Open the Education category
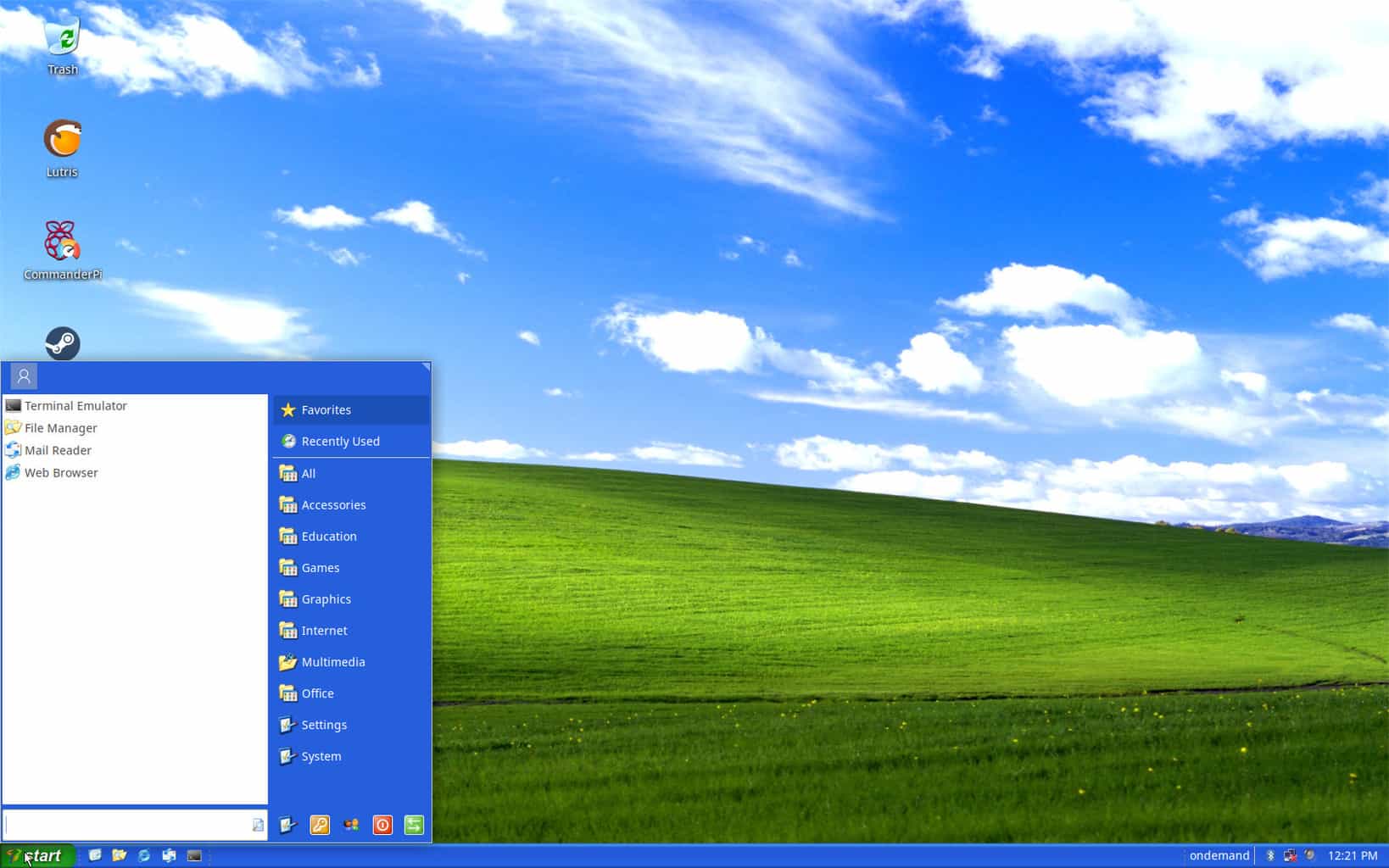1389x868 pixels. [351, 537]
